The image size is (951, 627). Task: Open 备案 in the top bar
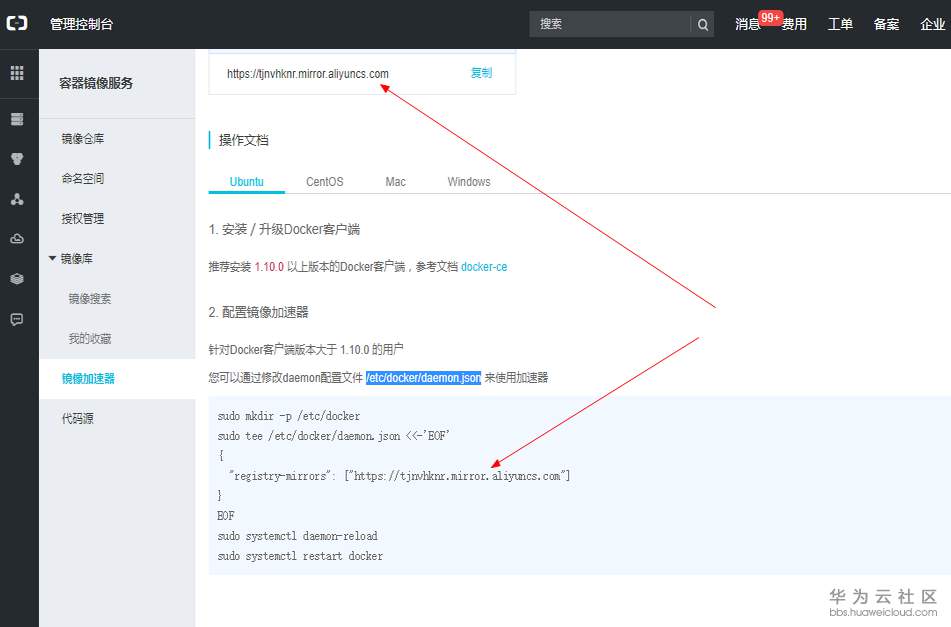click(886, 24)
